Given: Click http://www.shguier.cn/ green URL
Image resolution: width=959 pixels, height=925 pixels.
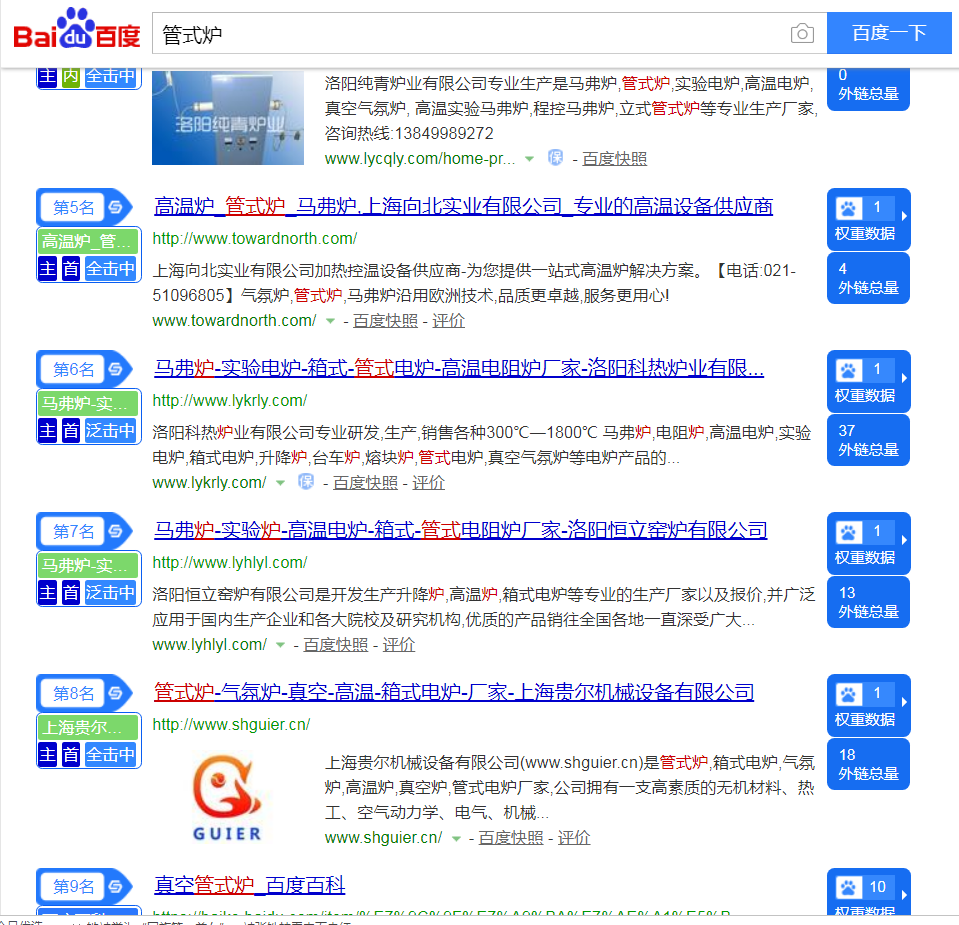Looking at the screenshot, I should click(x=231, y=725).
